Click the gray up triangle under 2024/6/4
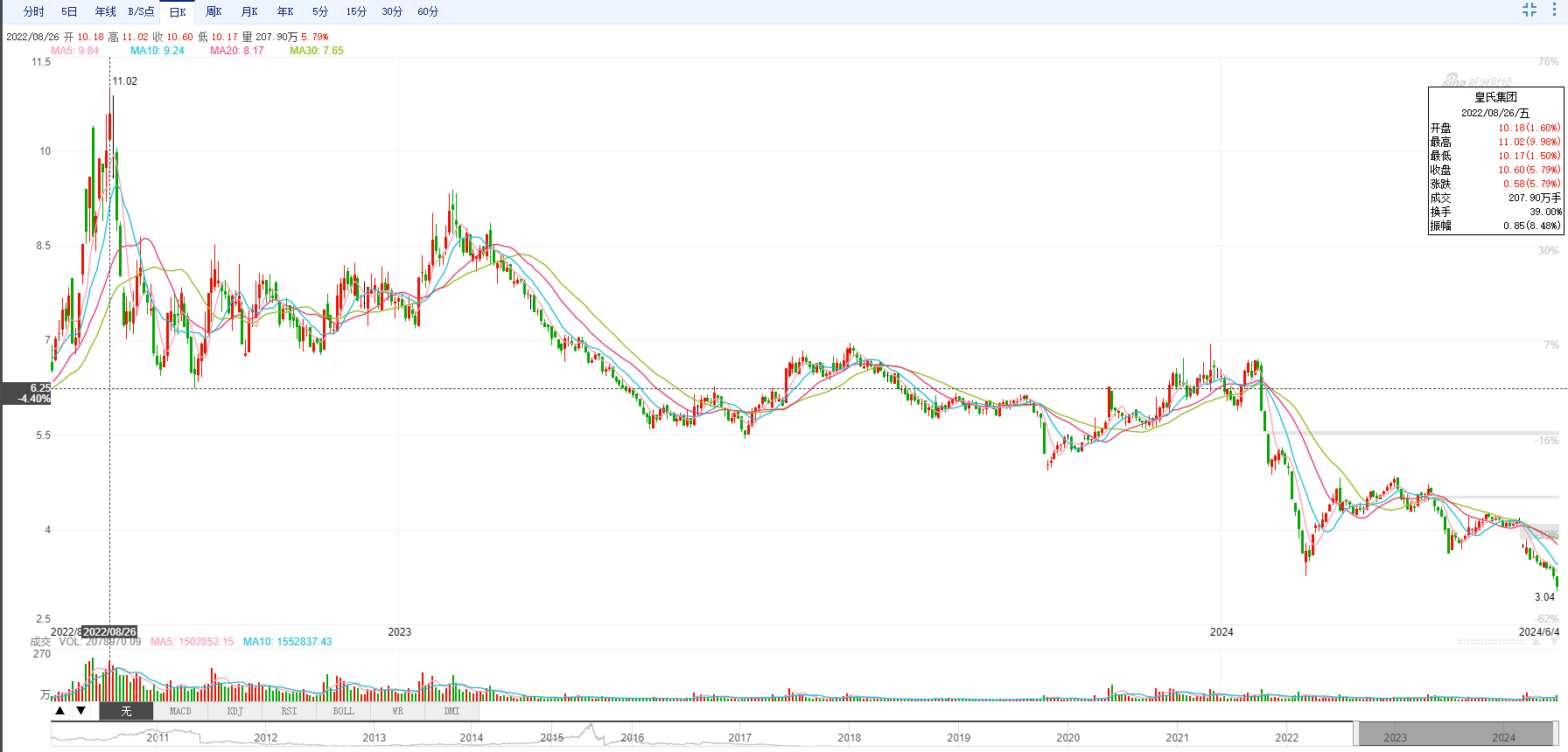This screenshot has height=752, width=1568. [x=1535, y=642]
